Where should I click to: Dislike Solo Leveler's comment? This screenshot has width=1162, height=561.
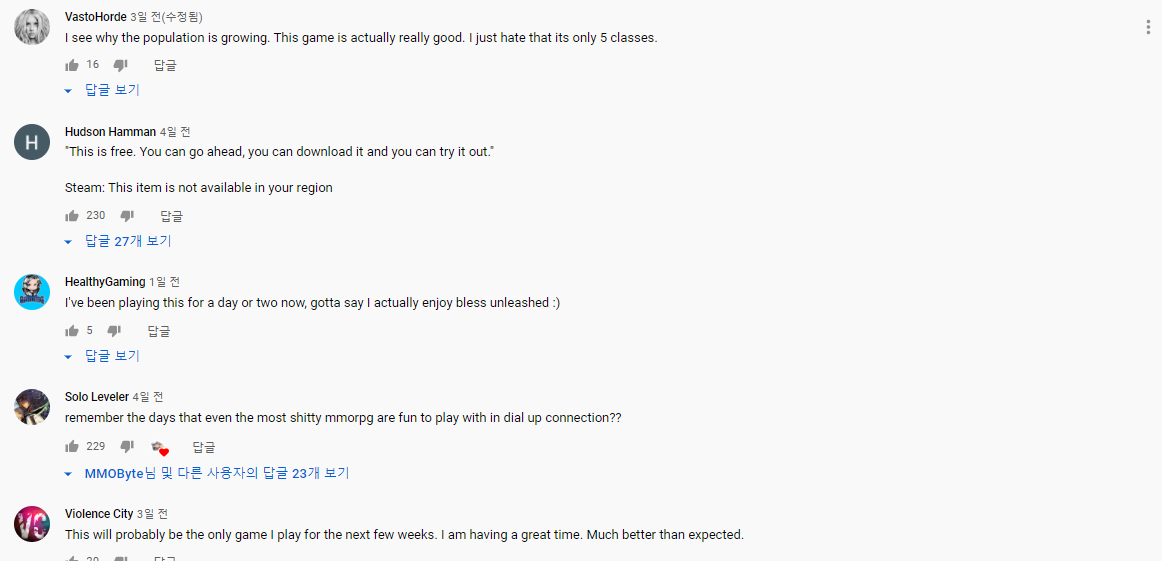(127, 447)
